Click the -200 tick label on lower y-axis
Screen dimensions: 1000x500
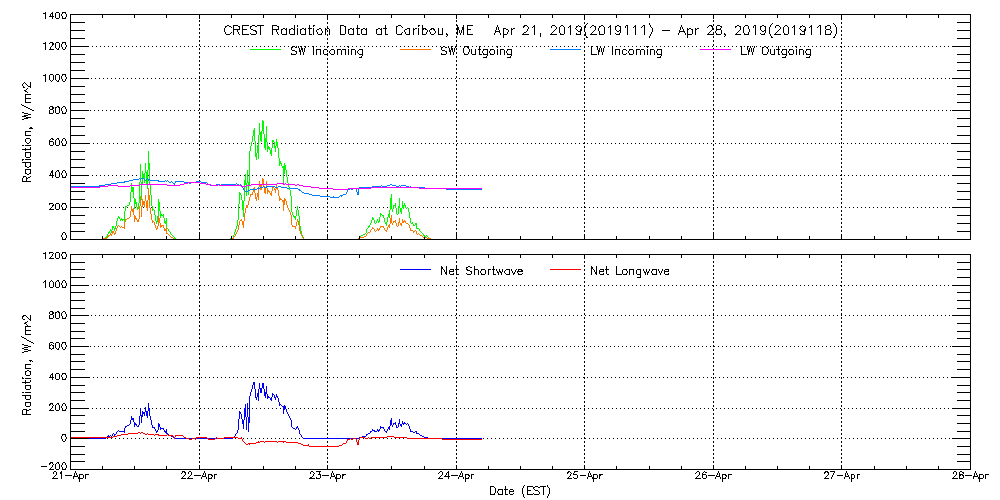click(x=53, y=467)
